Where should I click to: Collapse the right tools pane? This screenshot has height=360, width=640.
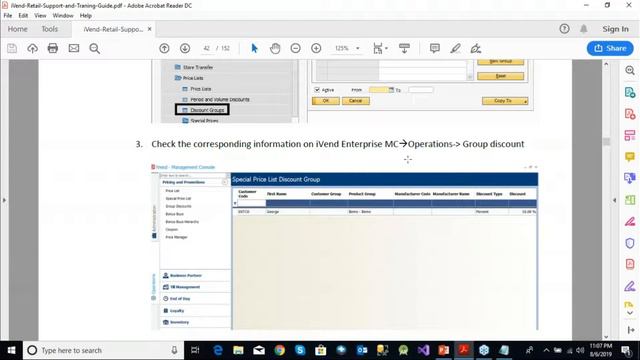pos(631,330)
